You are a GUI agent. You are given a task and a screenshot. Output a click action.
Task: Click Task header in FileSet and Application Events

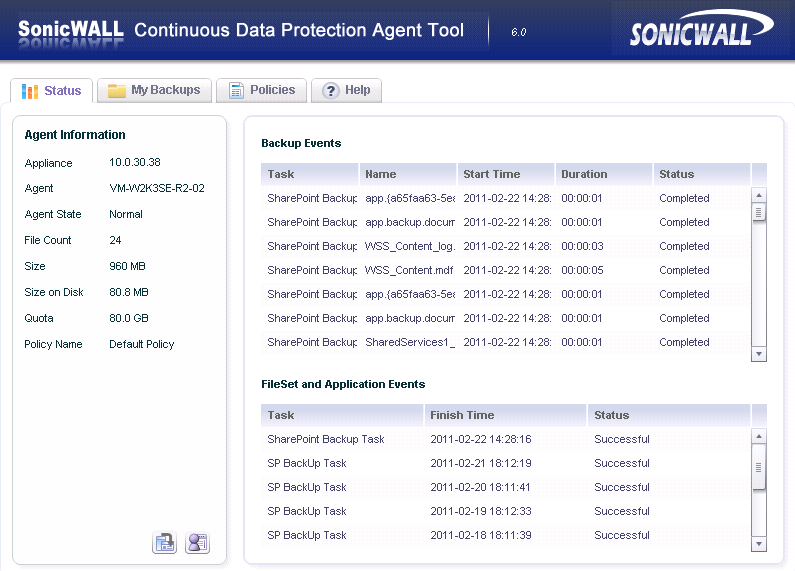coord(342,415)
